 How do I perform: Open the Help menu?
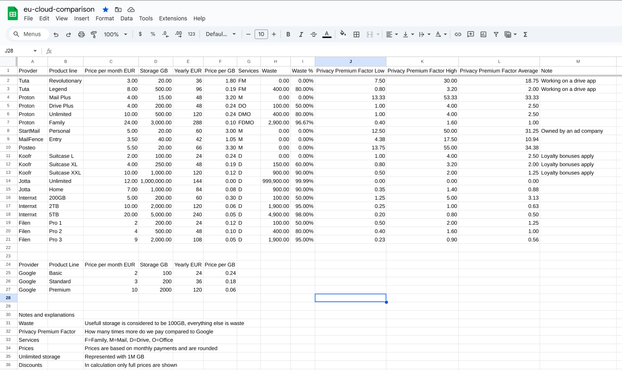click(x=199, y=19)
